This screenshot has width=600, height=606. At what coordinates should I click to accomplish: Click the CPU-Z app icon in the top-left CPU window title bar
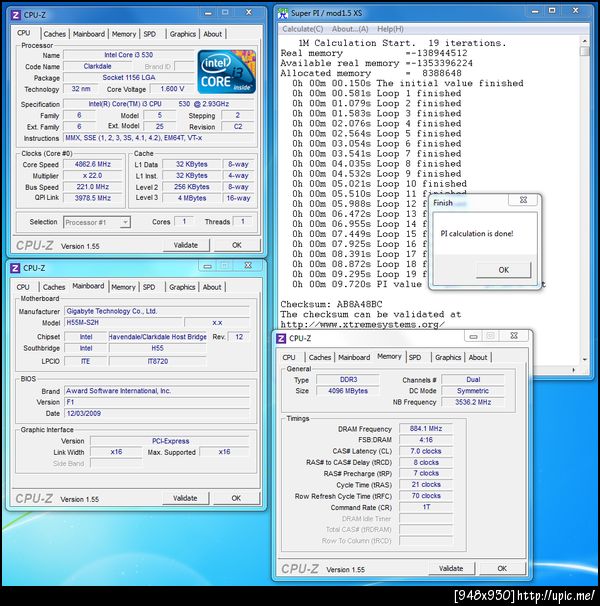point(15,15)
